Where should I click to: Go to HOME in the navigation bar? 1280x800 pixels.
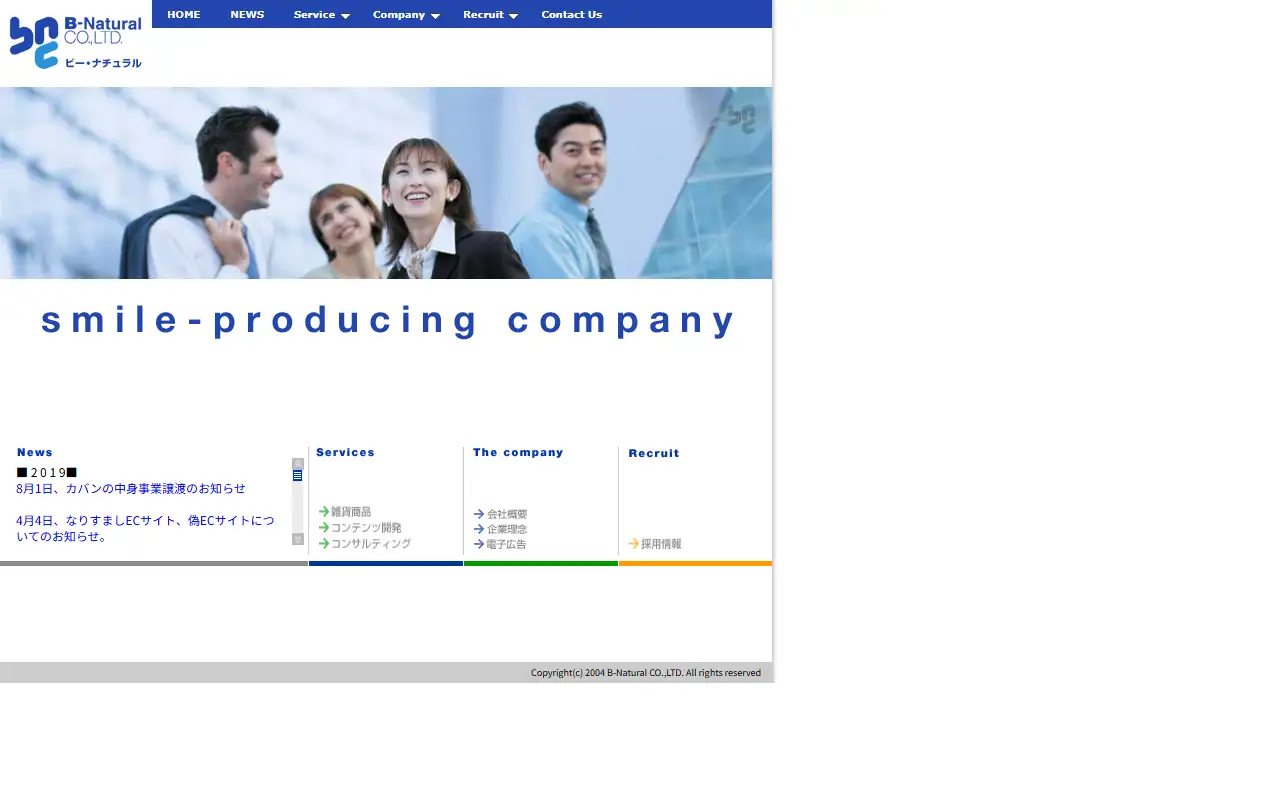[x=184, y=14]
